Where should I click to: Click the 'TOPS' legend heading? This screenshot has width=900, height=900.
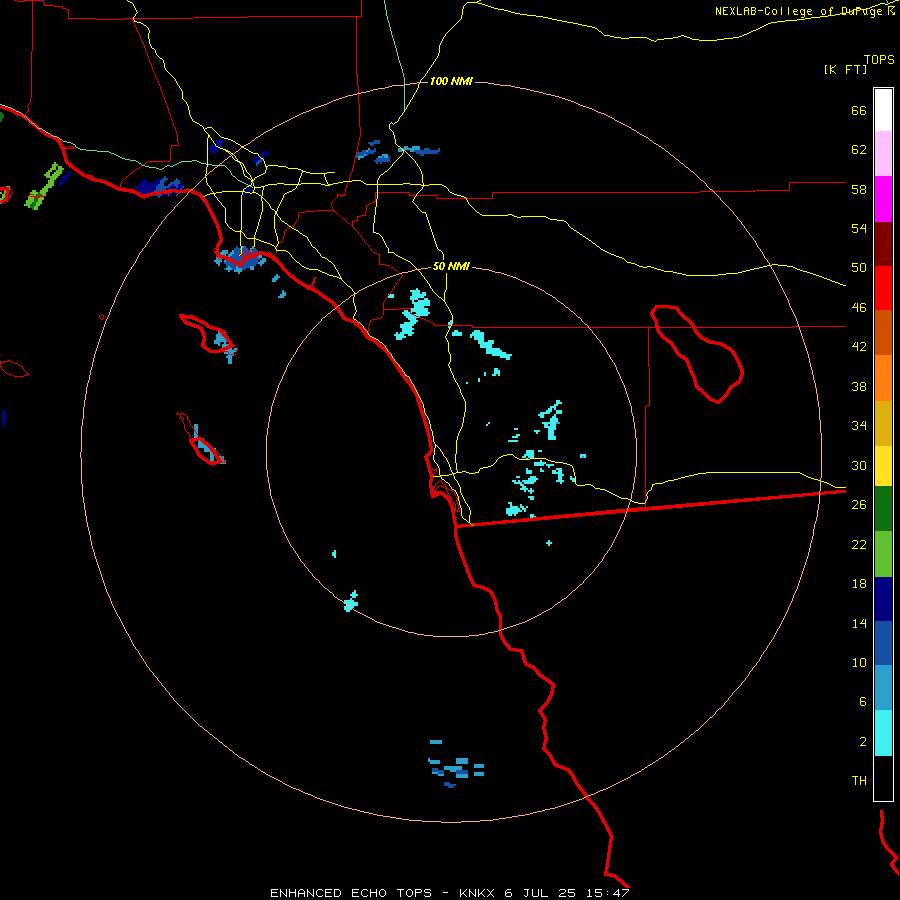[x=879, y=60]
